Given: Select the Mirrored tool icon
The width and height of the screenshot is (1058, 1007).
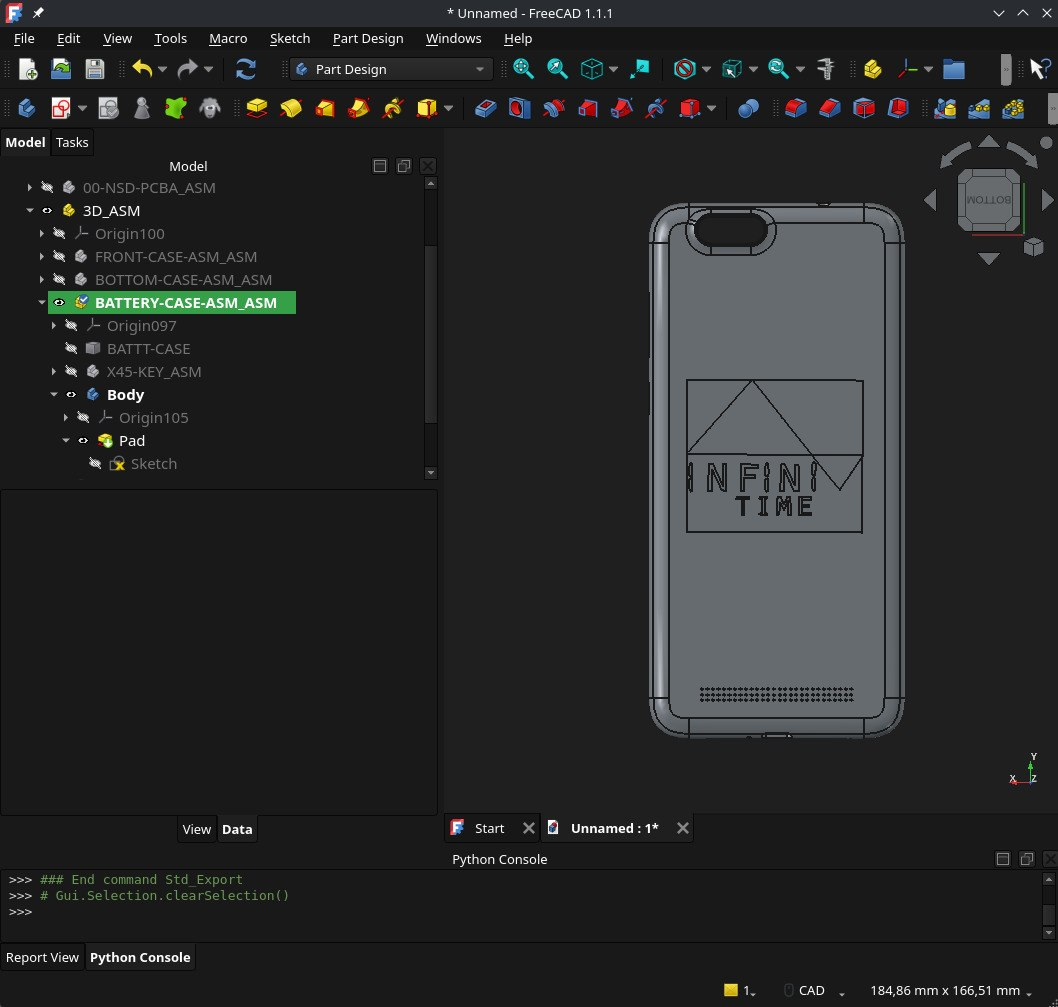Looking at the screenshot, I should (945, 108).
